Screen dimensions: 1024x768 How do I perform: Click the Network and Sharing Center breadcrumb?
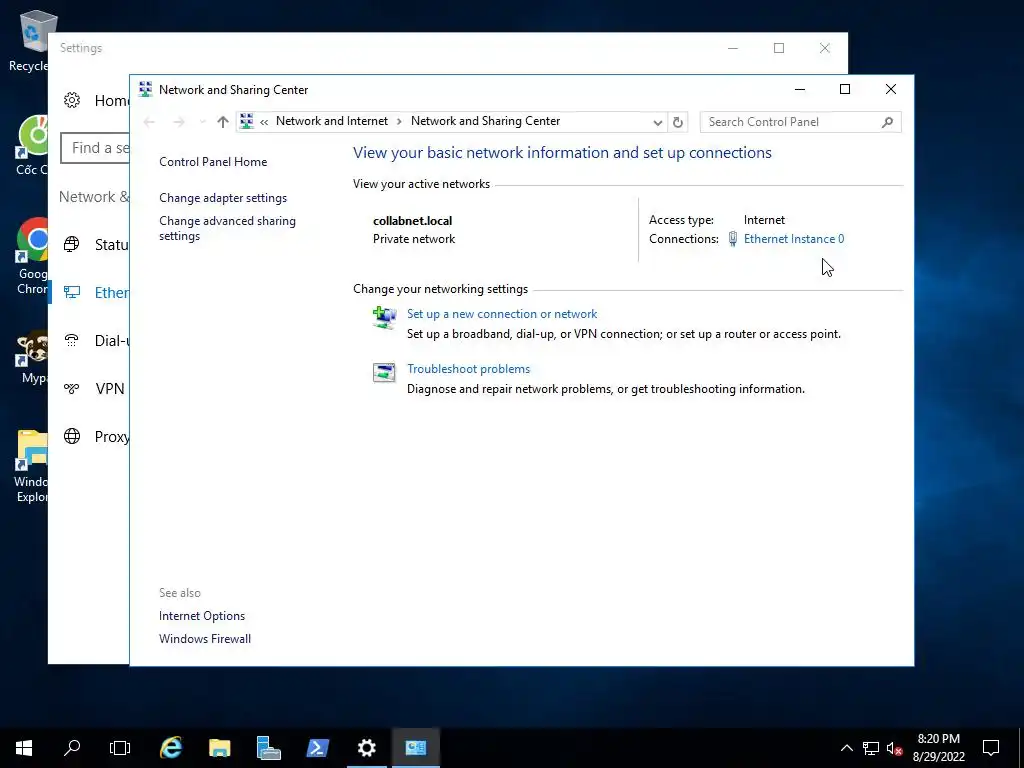coord(485,121)
